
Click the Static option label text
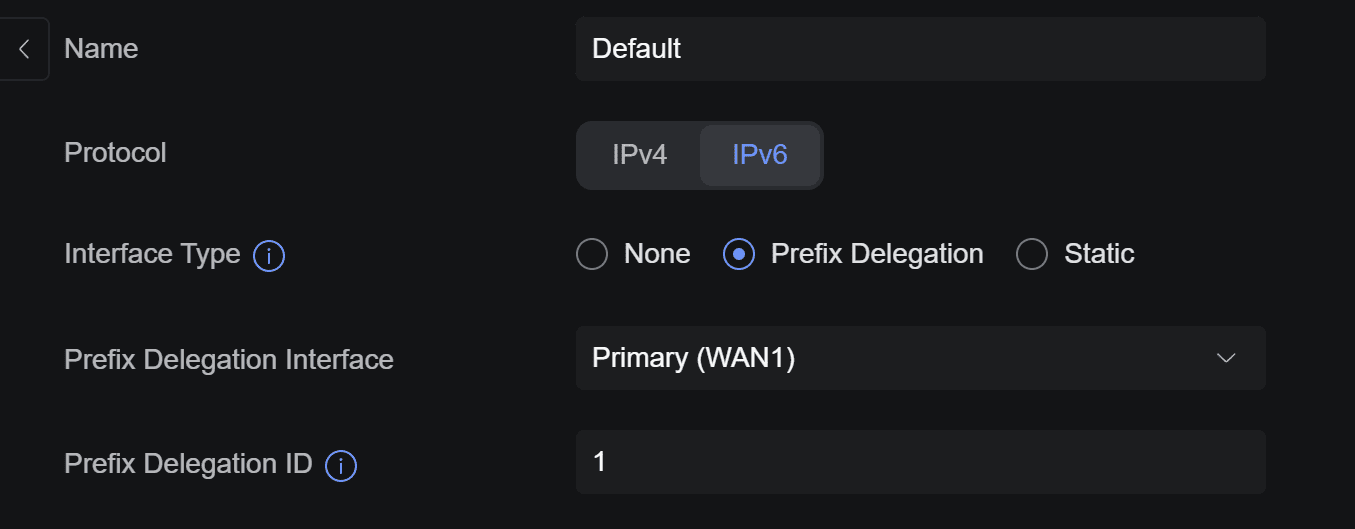(x=1099, y=254)
